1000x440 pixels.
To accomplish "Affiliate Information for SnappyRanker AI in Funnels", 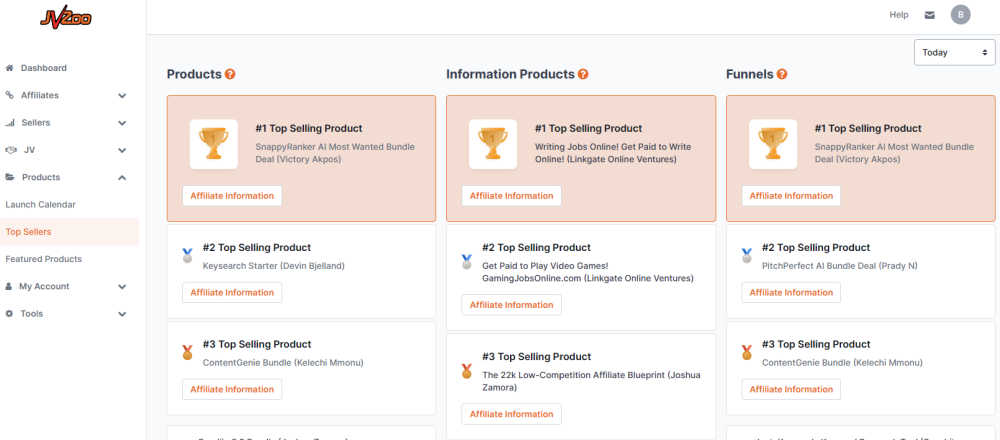I will tap(791, 196).
